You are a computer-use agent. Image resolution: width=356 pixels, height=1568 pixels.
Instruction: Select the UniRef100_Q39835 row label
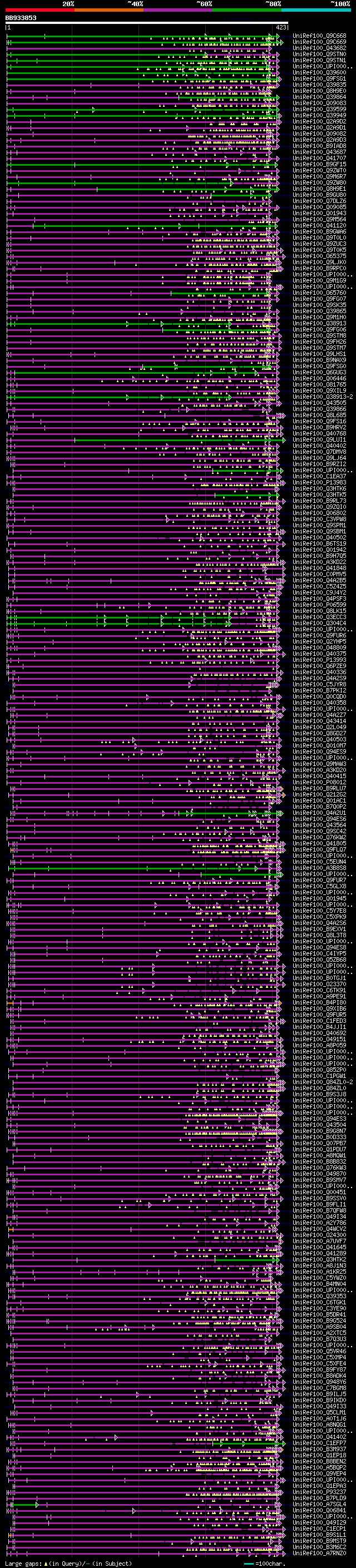coord(319,85)
